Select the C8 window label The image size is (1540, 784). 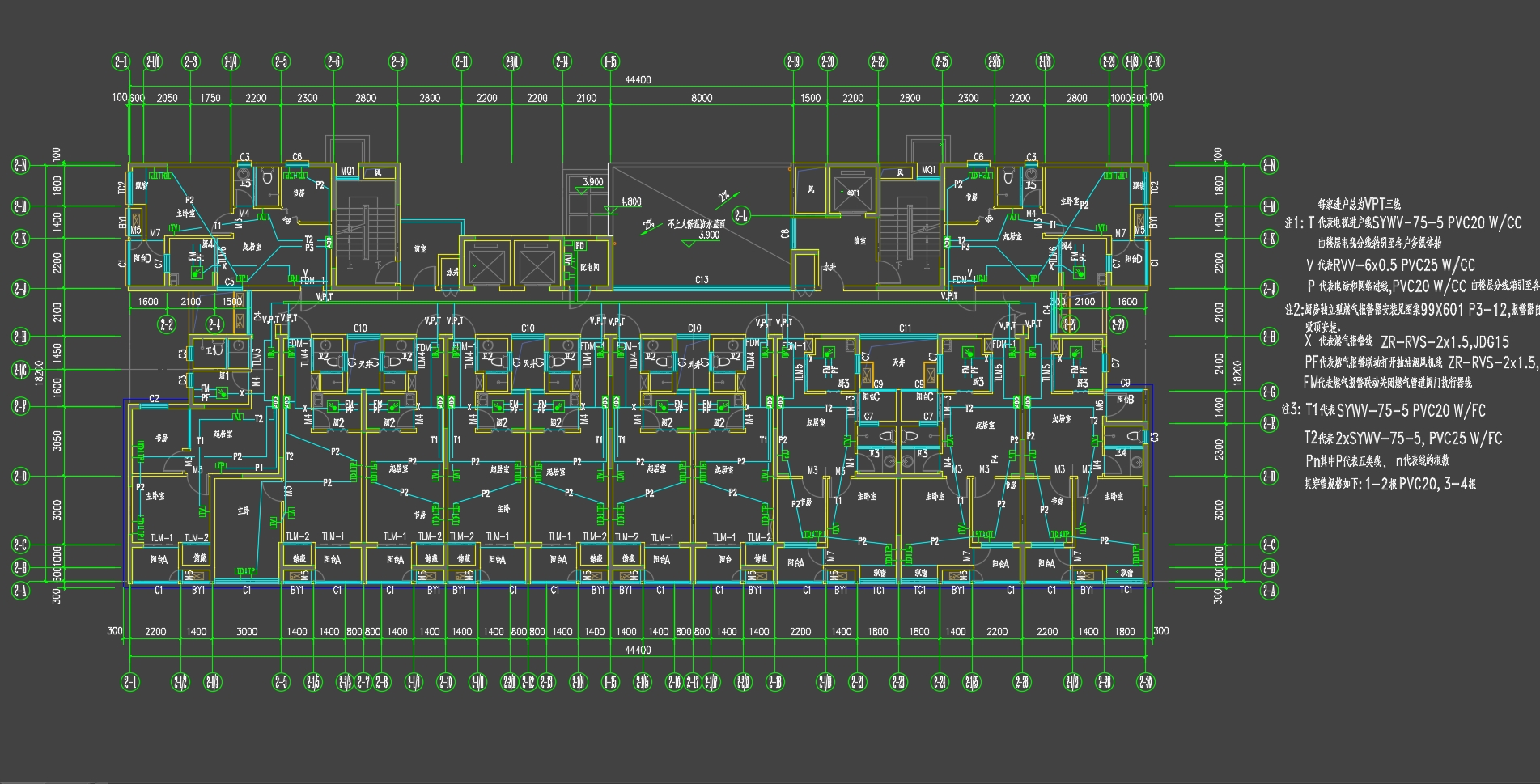(785, 233)
